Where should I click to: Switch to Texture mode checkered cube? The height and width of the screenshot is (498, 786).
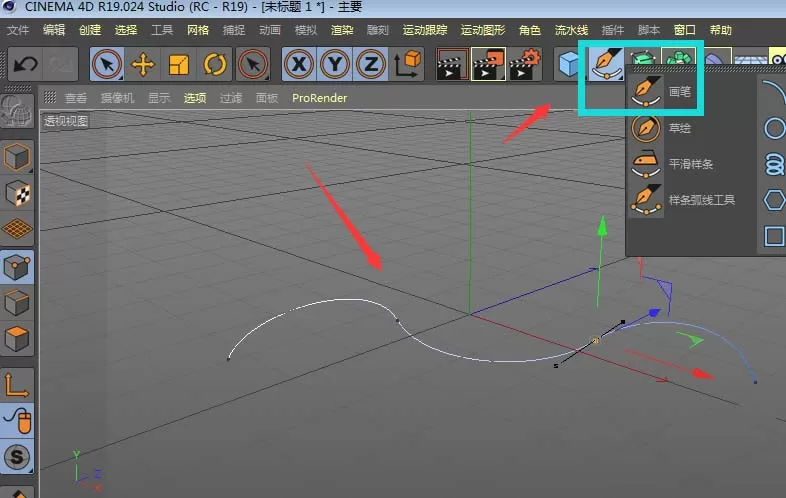coord(17,194)
